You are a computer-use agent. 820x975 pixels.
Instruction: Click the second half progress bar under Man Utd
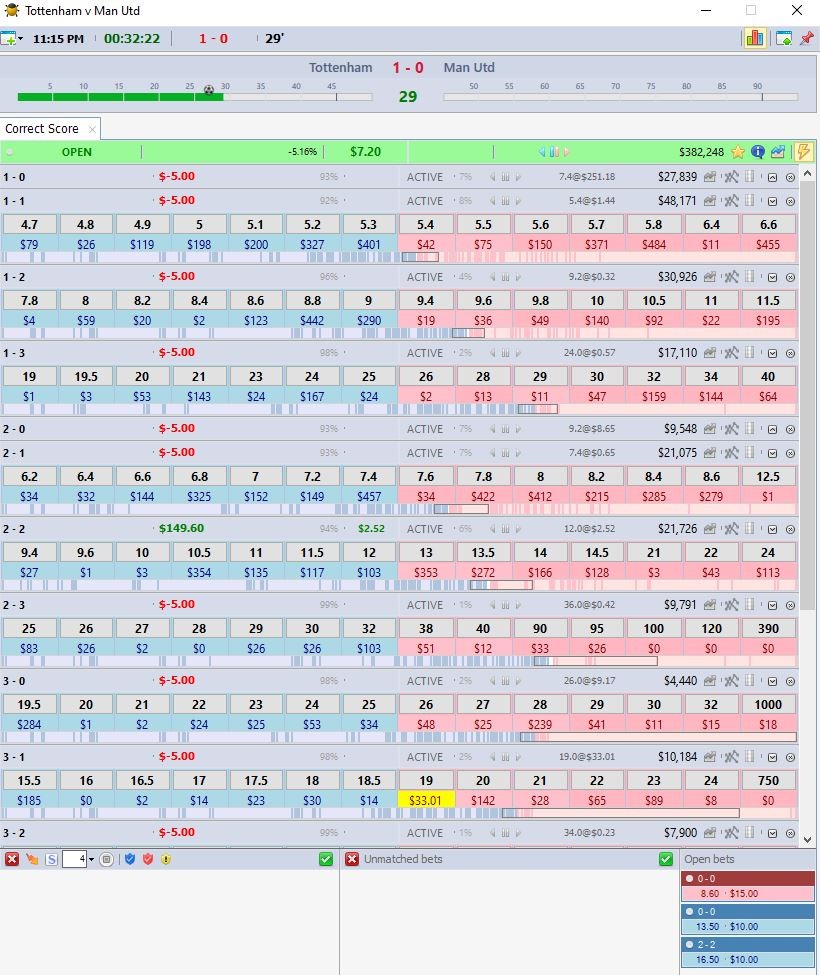pyautogui.click(x=620, y=96)
